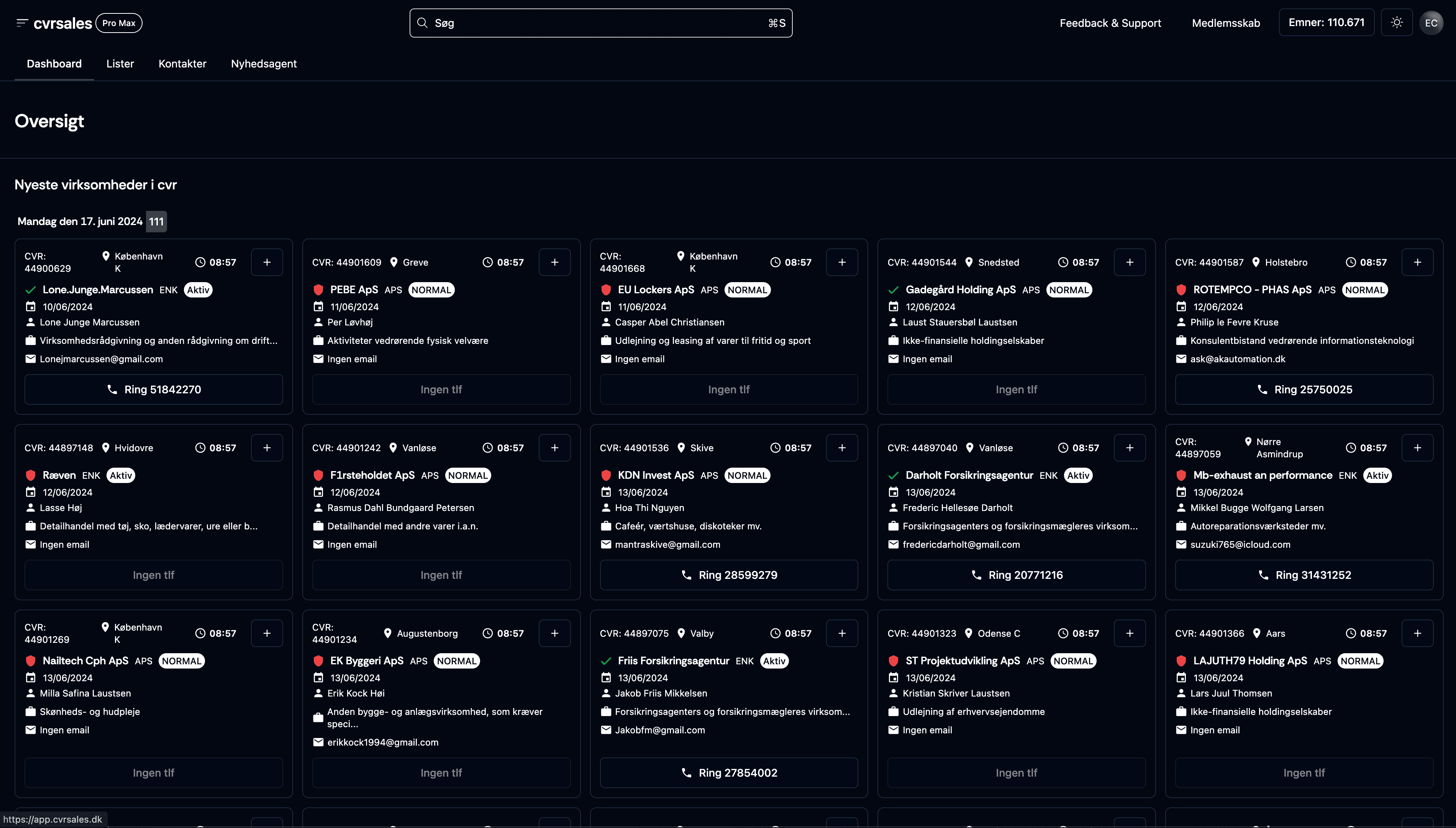Switch to the Lister tab

tap(120, 64)
